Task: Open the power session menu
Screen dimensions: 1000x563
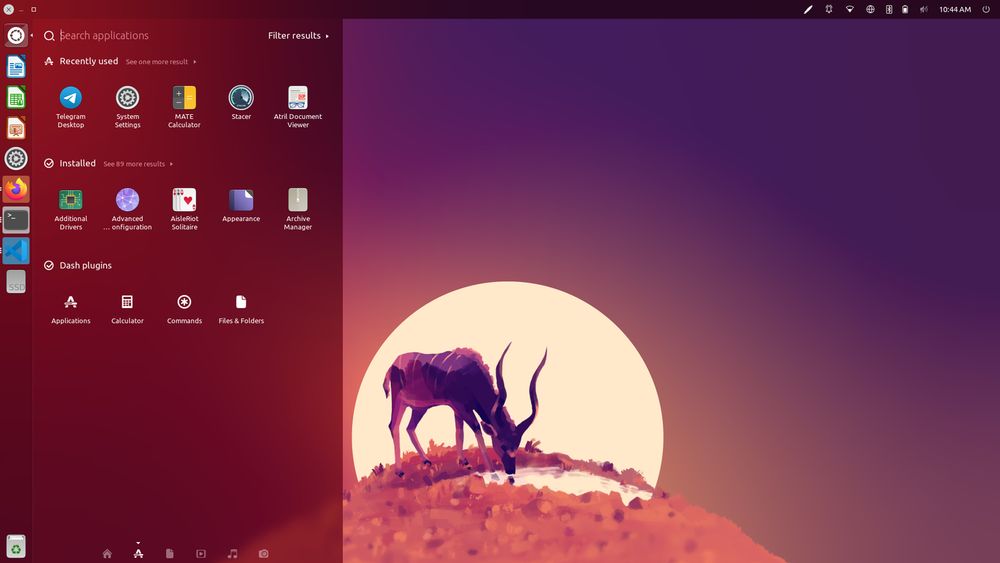Action: pyautogui.click(x=985, y=9)
